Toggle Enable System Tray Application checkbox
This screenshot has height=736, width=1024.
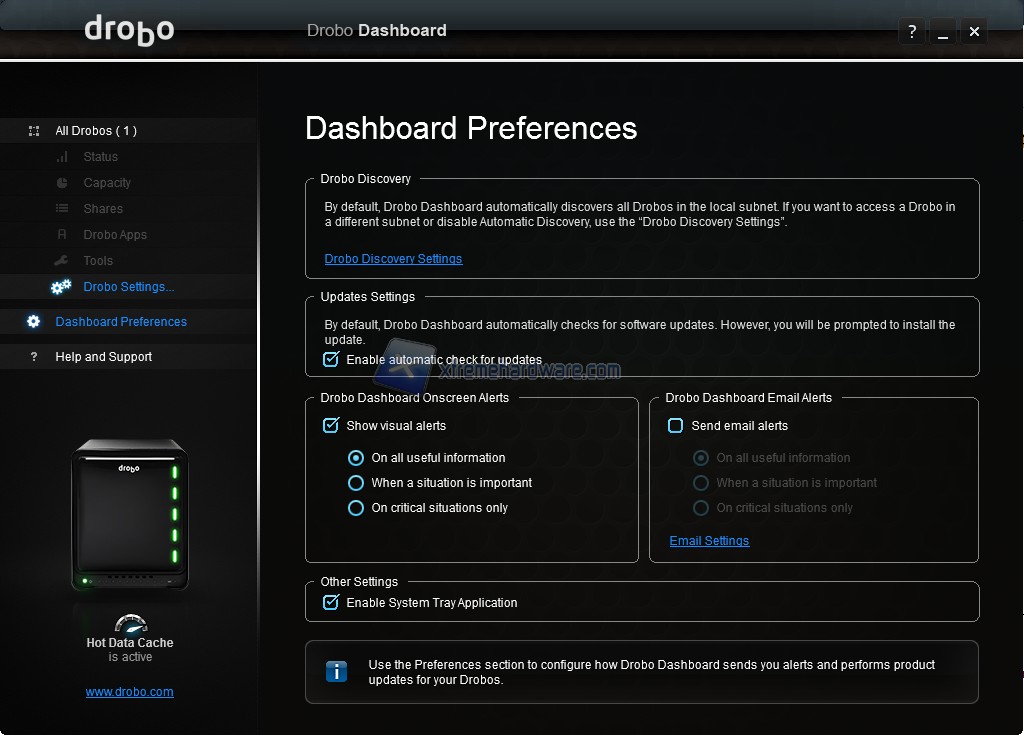[x=331, y=602]
